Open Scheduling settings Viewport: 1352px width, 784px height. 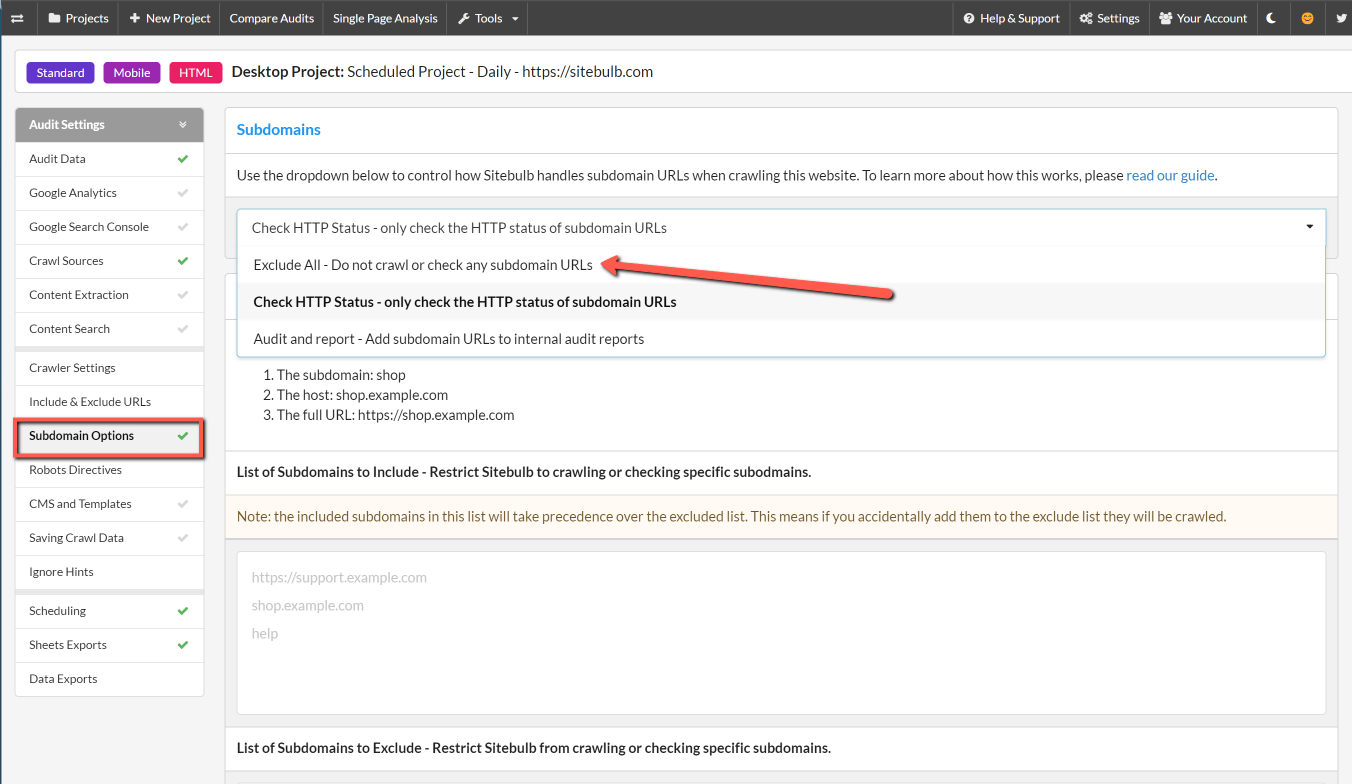pos(109,611)
